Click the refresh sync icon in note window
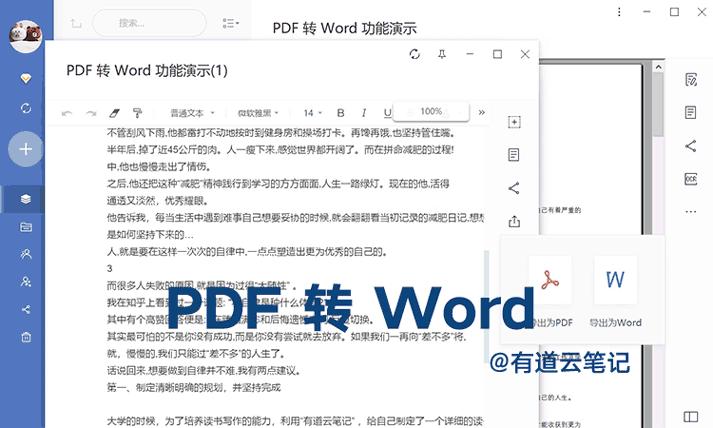The height and width of the screenshot is (428, 713). point(414,54)
